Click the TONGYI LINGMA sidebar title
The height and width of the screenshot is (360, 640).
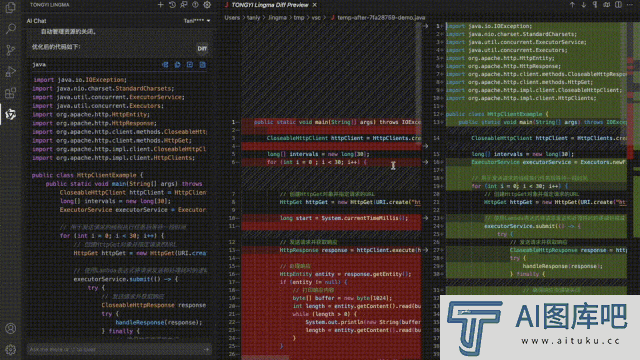(x=50, y=5)
